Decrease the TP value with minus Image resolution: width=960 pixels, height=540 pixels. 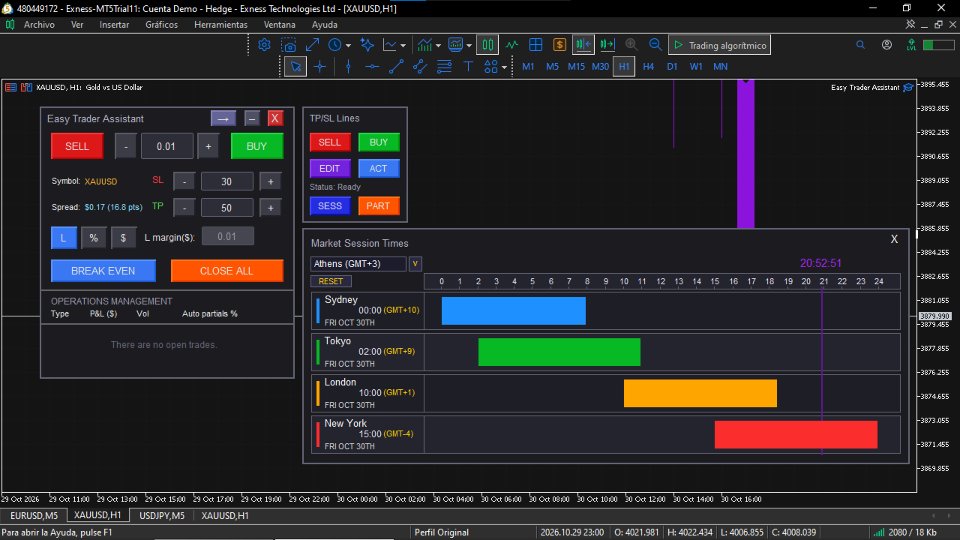[184, 208]
